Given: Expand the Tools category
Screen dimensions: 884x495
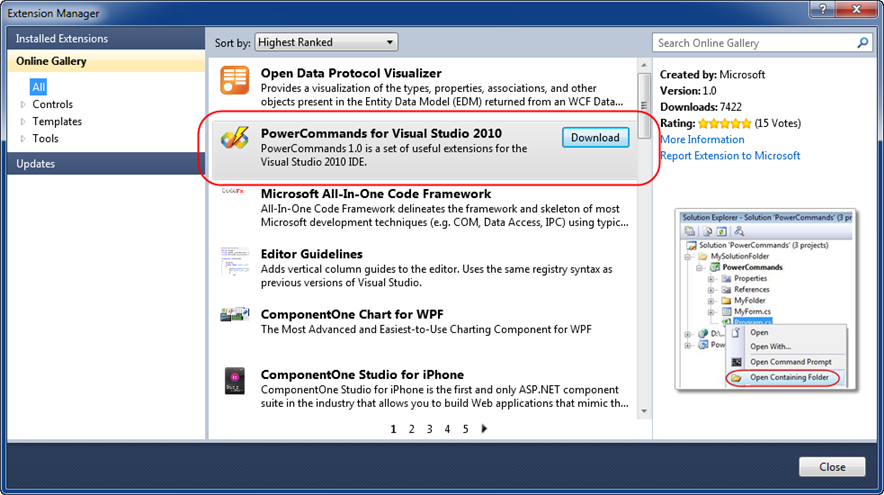Looking at the screenshot, I should point(23,138).
